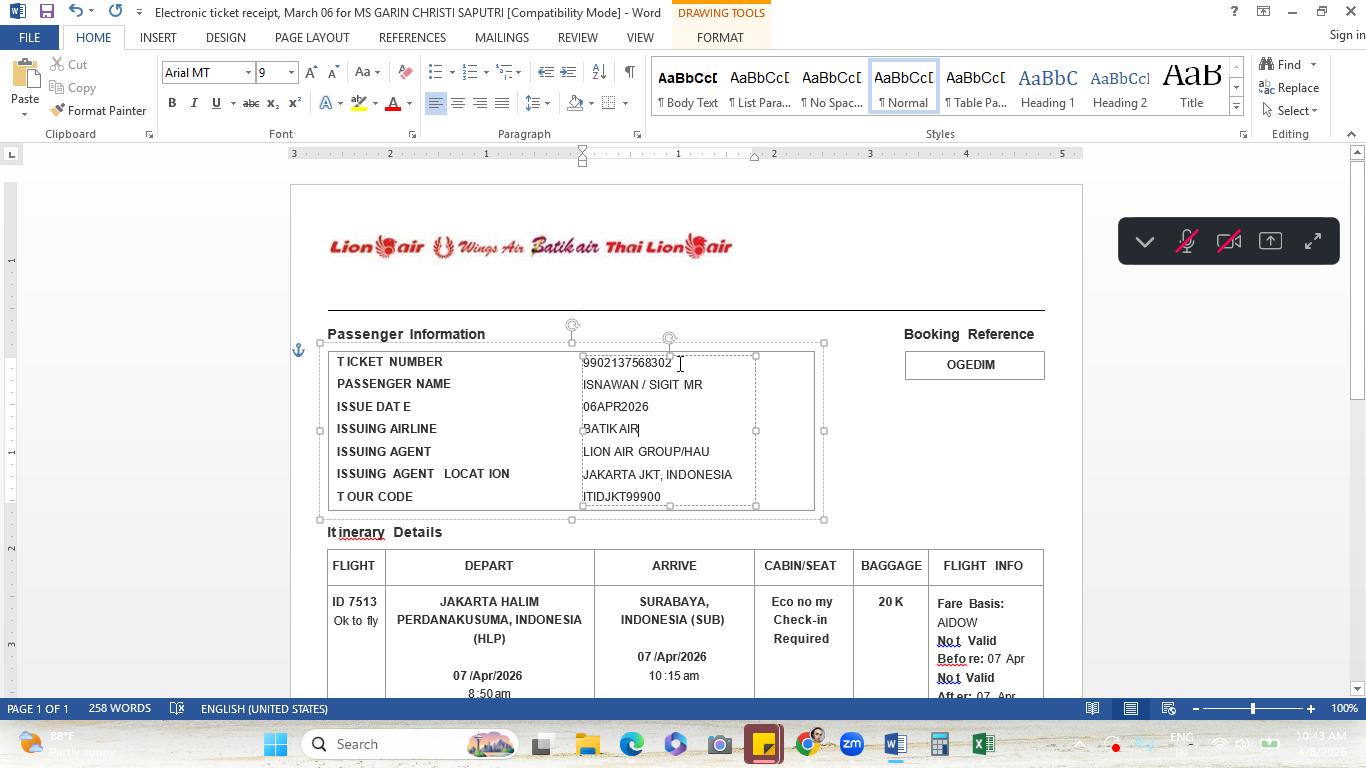Switch to the PAGE LAYOUT tab
The height and width of the screenshot is (768, 1366).
click(x=312, y=37)
